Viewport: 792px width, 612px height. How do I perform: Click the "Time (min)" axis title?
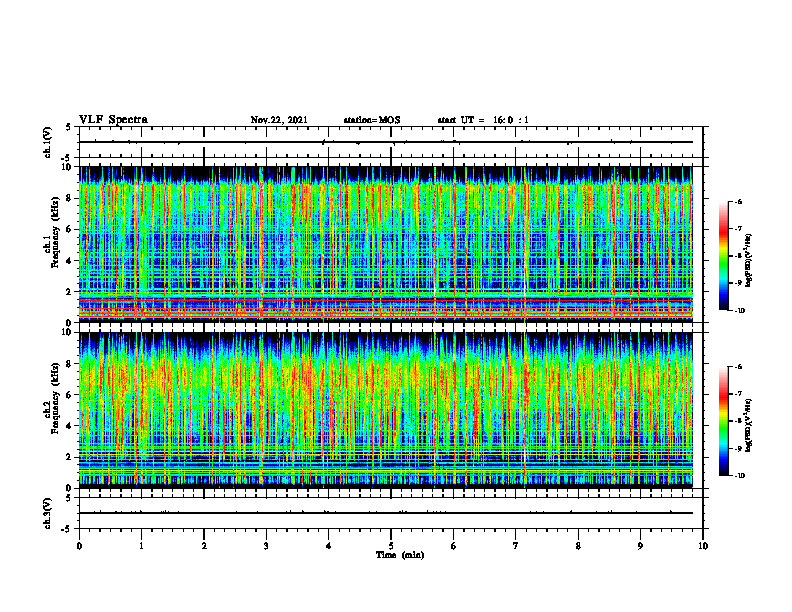400,555
